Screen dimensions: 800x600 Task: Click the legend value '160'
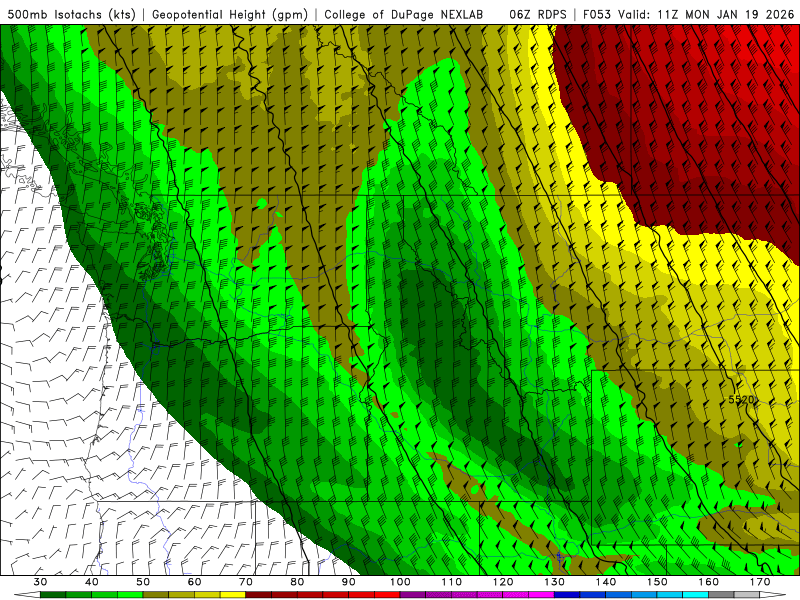pos(709,582)
